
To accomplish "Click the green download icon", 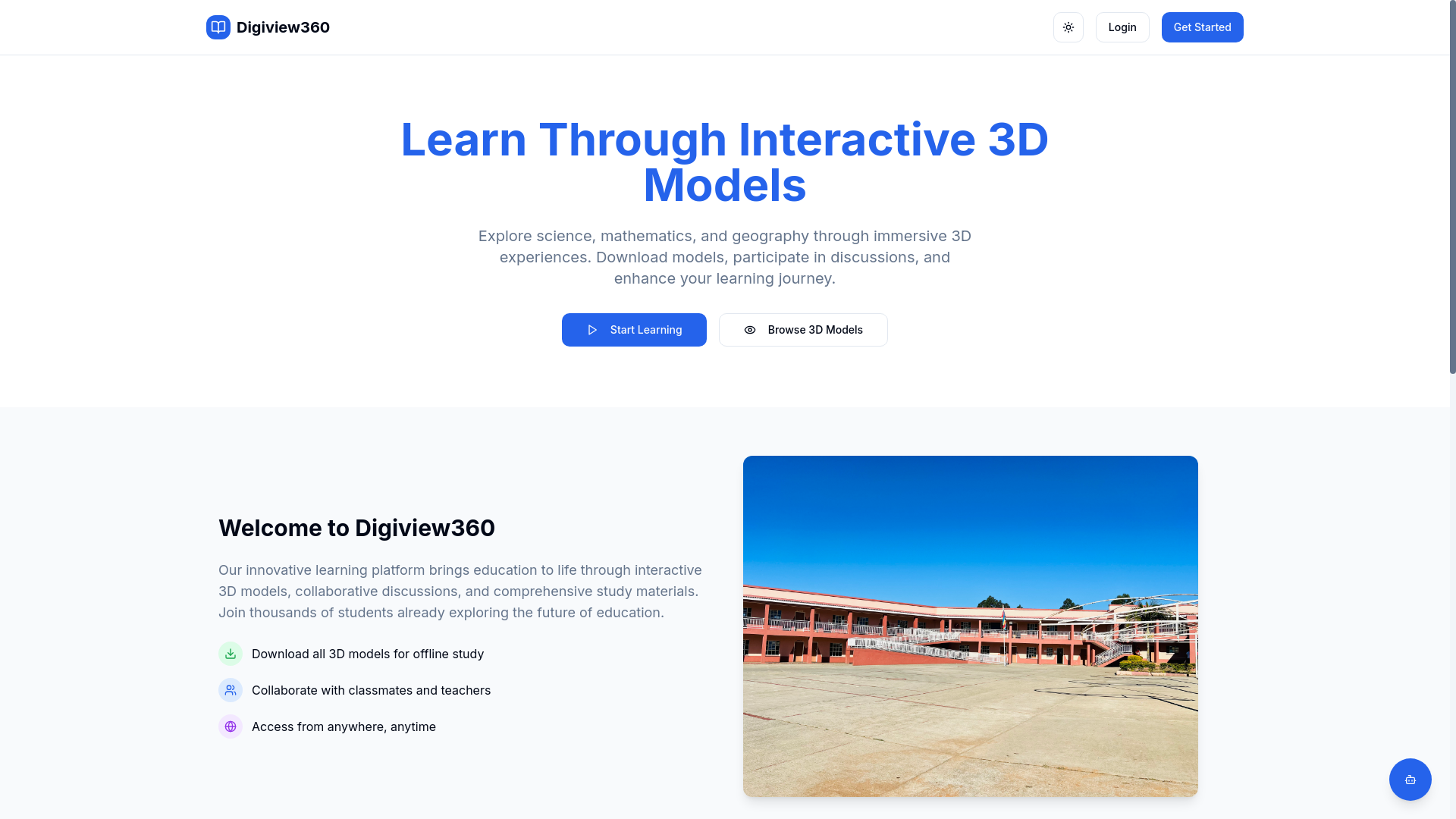I will [x=231, y=654].
